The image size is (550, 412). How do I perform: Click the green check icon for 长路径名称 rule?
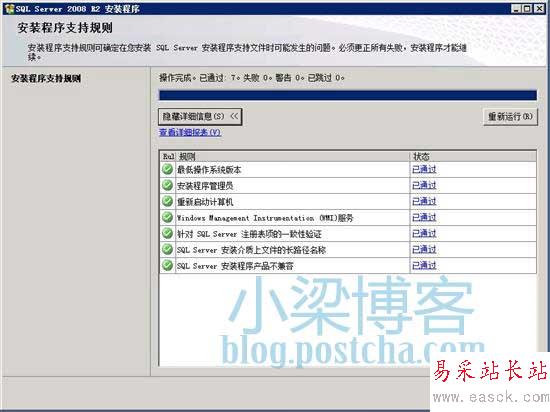[x=167, y=250]
